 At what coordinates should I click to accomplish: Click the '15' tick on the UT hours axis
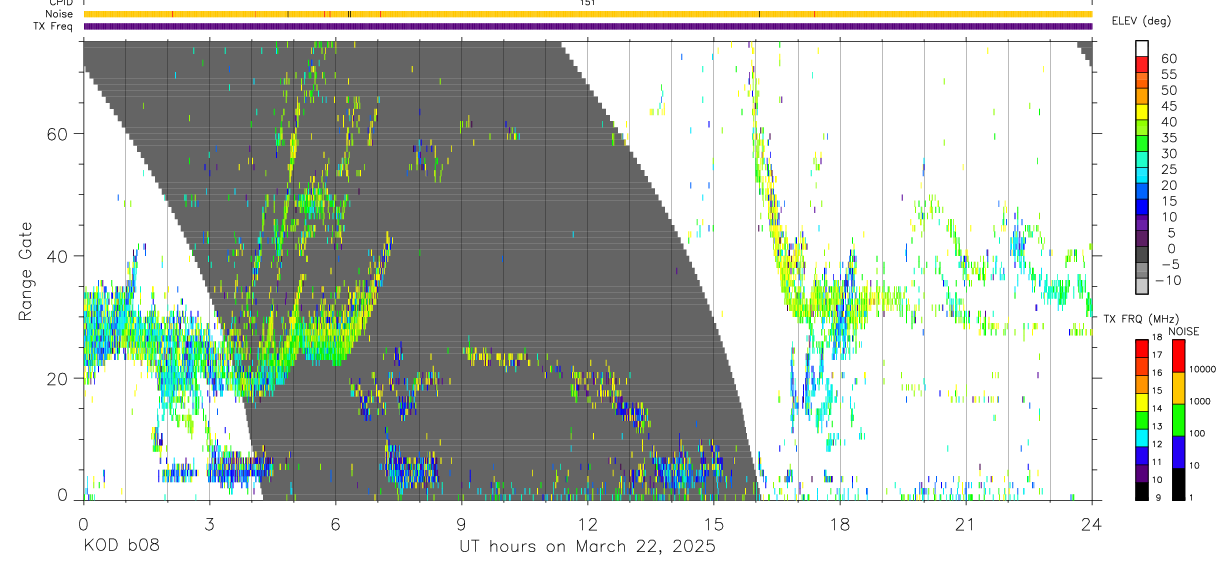pos(713,524)
